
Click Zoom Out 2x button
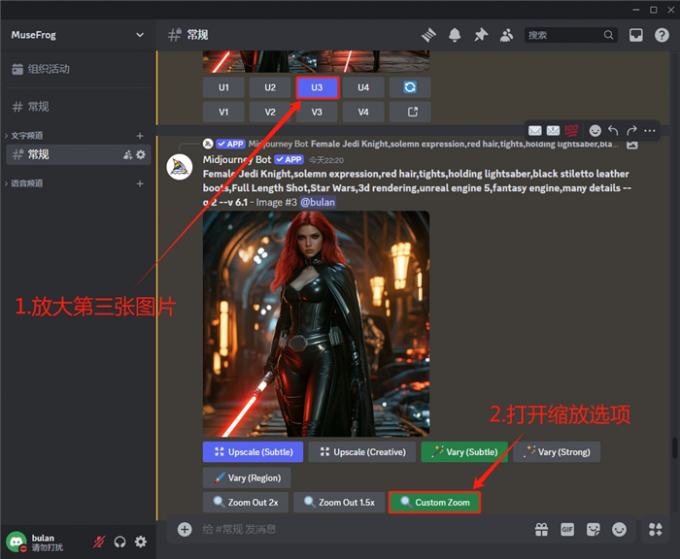click(x=245, y=502)
